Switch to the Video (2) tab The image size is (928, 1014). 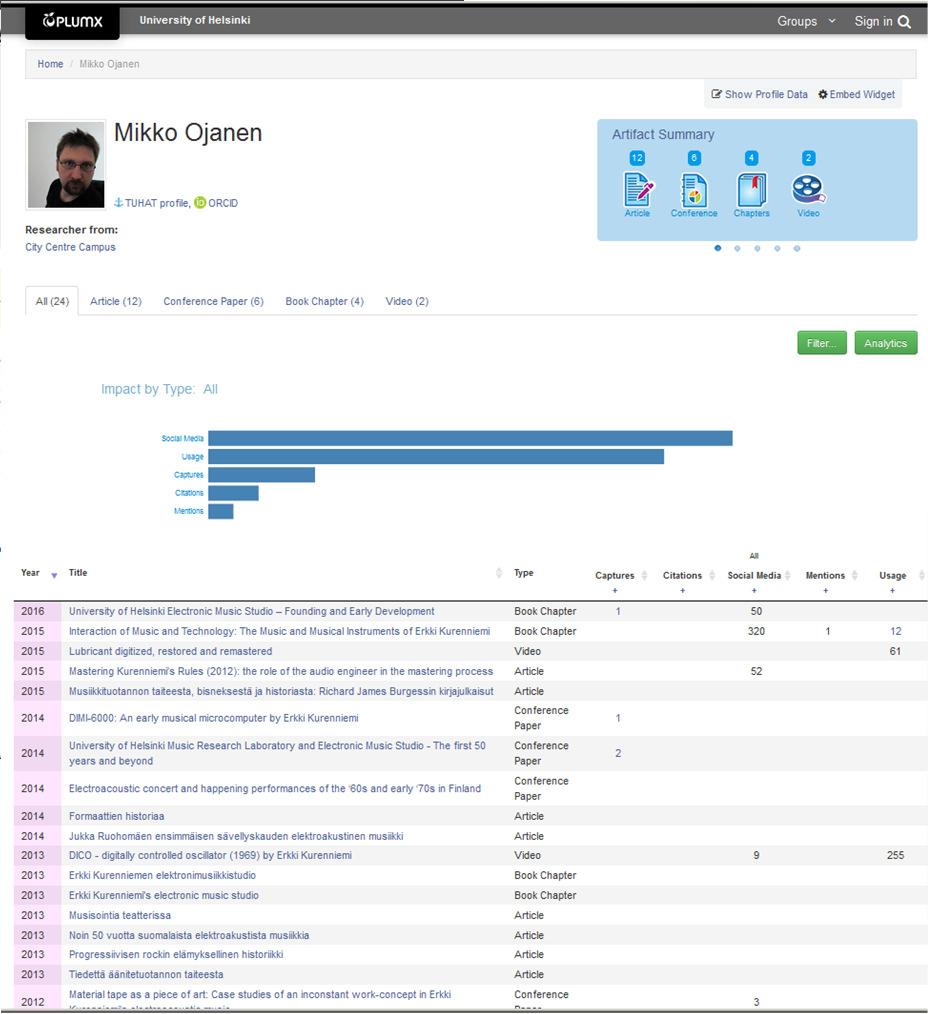tap(407, 301)
